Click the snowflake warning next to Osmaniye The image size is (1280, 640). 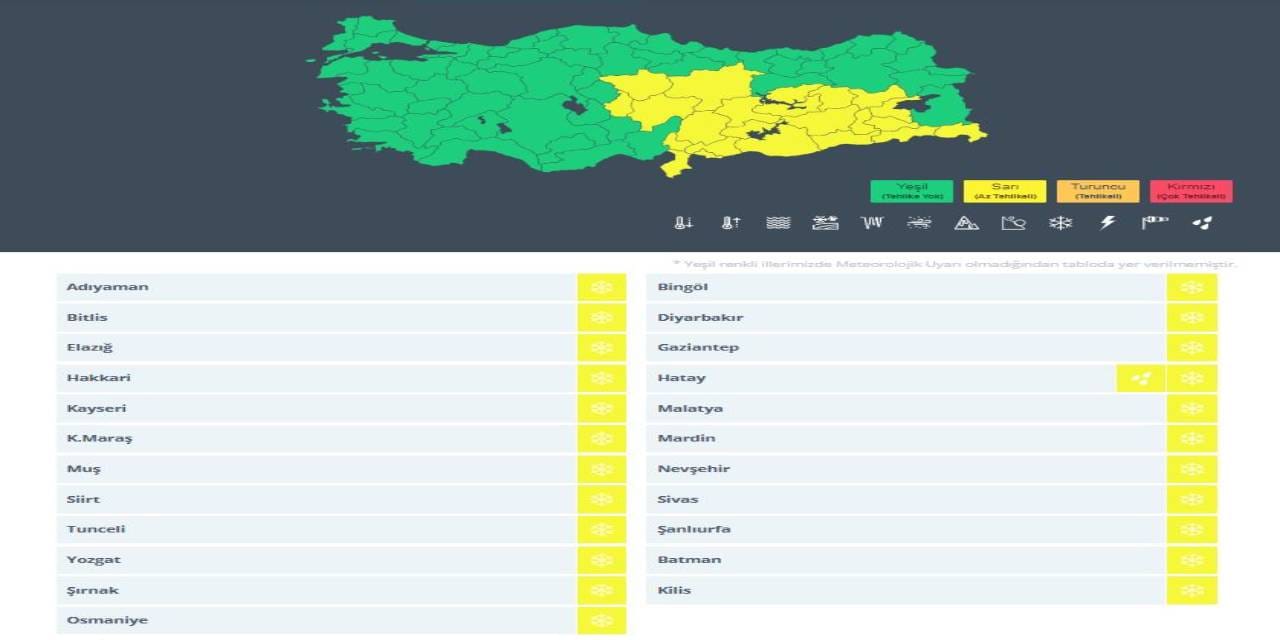[601, 619]
